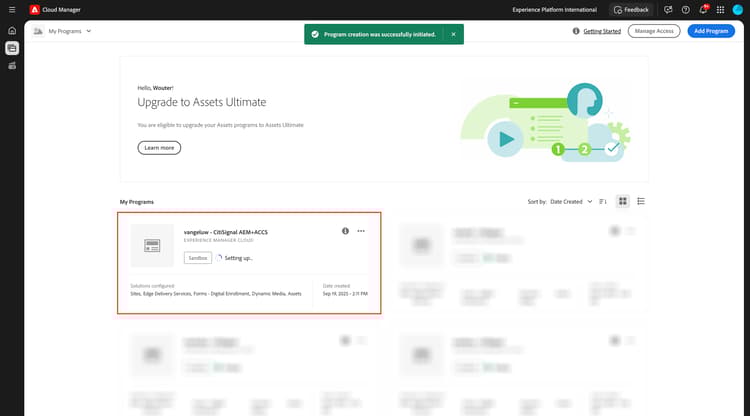Switch to list view
Viewport: 750px width, 416px height.
pyautogui.click(x=641, y=201)
